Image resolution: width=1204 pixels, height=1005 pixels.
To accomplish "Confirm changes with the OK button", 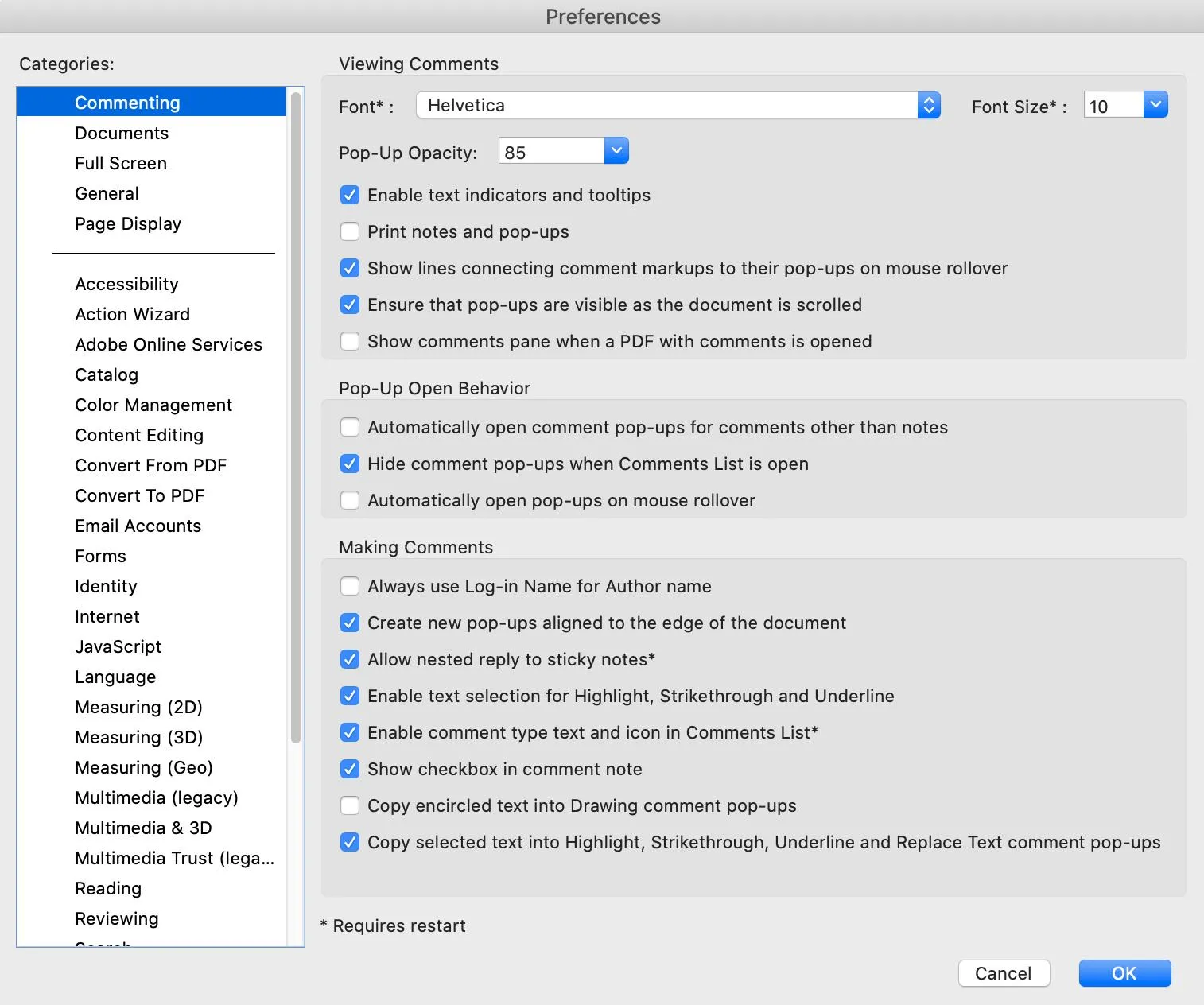I will pos(1124,972).
